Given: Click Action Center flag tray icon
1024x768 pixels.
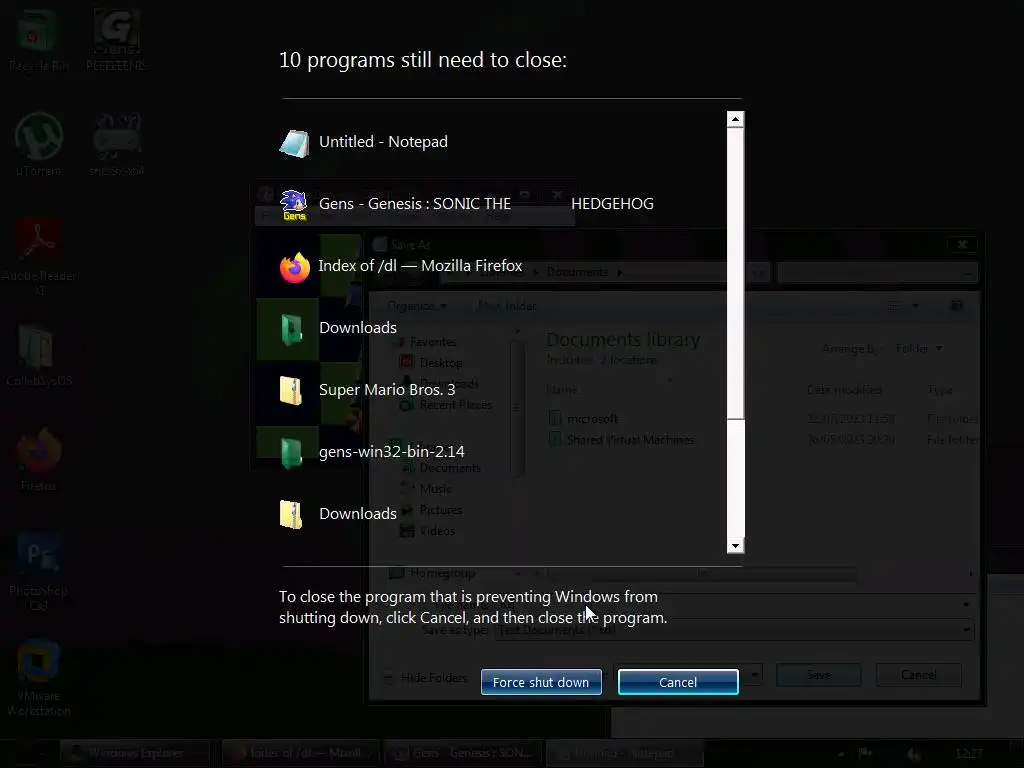Looking at the screenshot, I should point(865,754).
